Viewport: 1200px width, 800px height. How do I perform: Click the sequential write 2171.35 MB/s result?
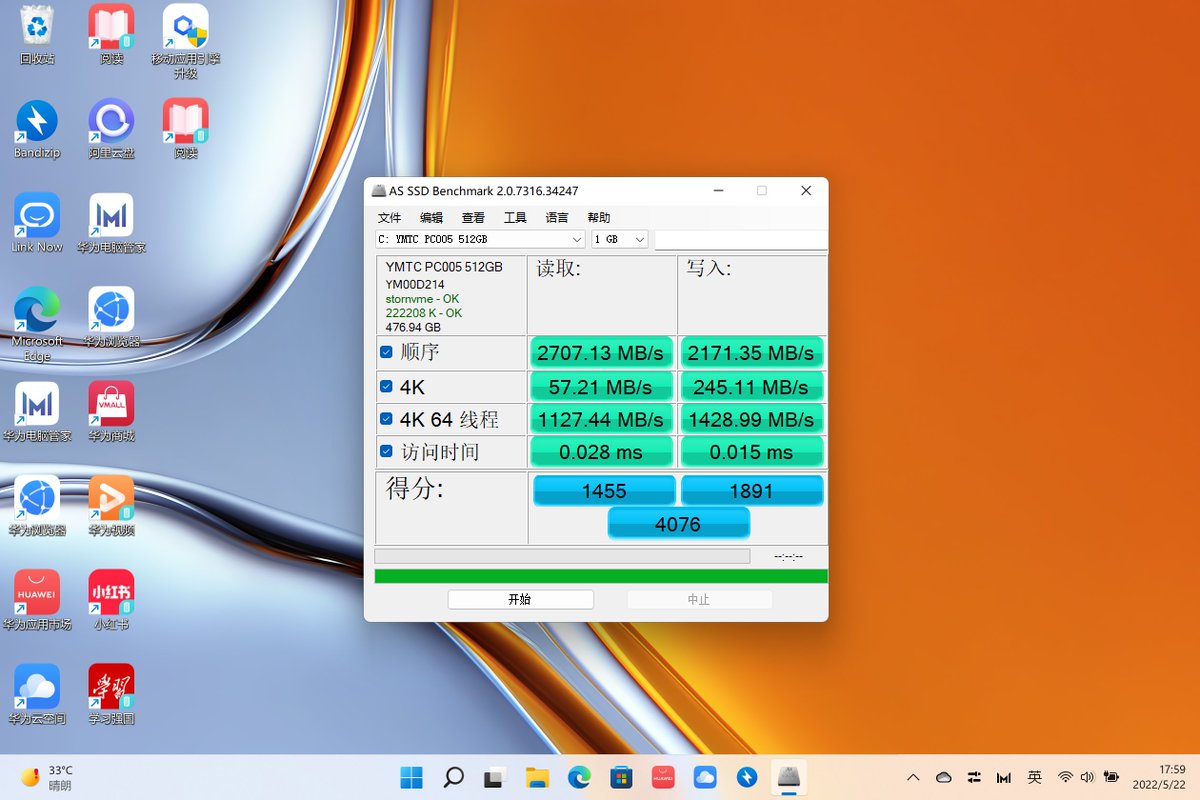click(751, 353)
